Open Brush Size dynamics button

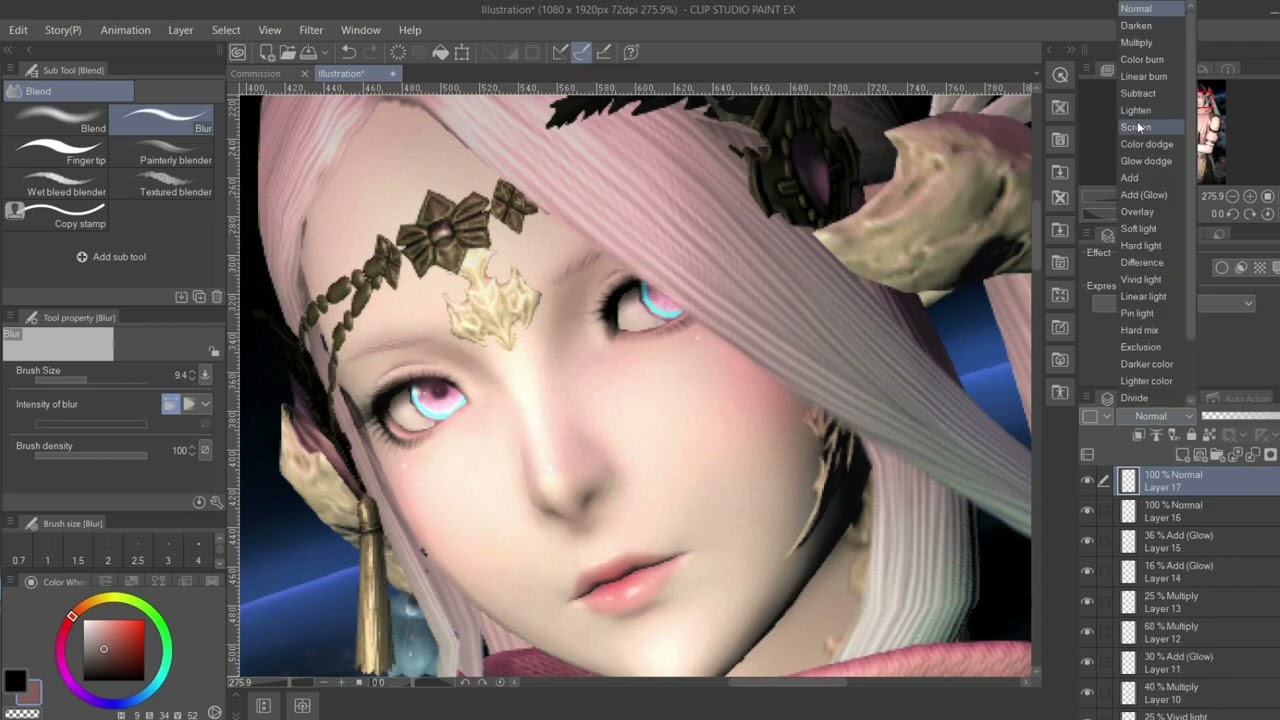pos(205,375)
